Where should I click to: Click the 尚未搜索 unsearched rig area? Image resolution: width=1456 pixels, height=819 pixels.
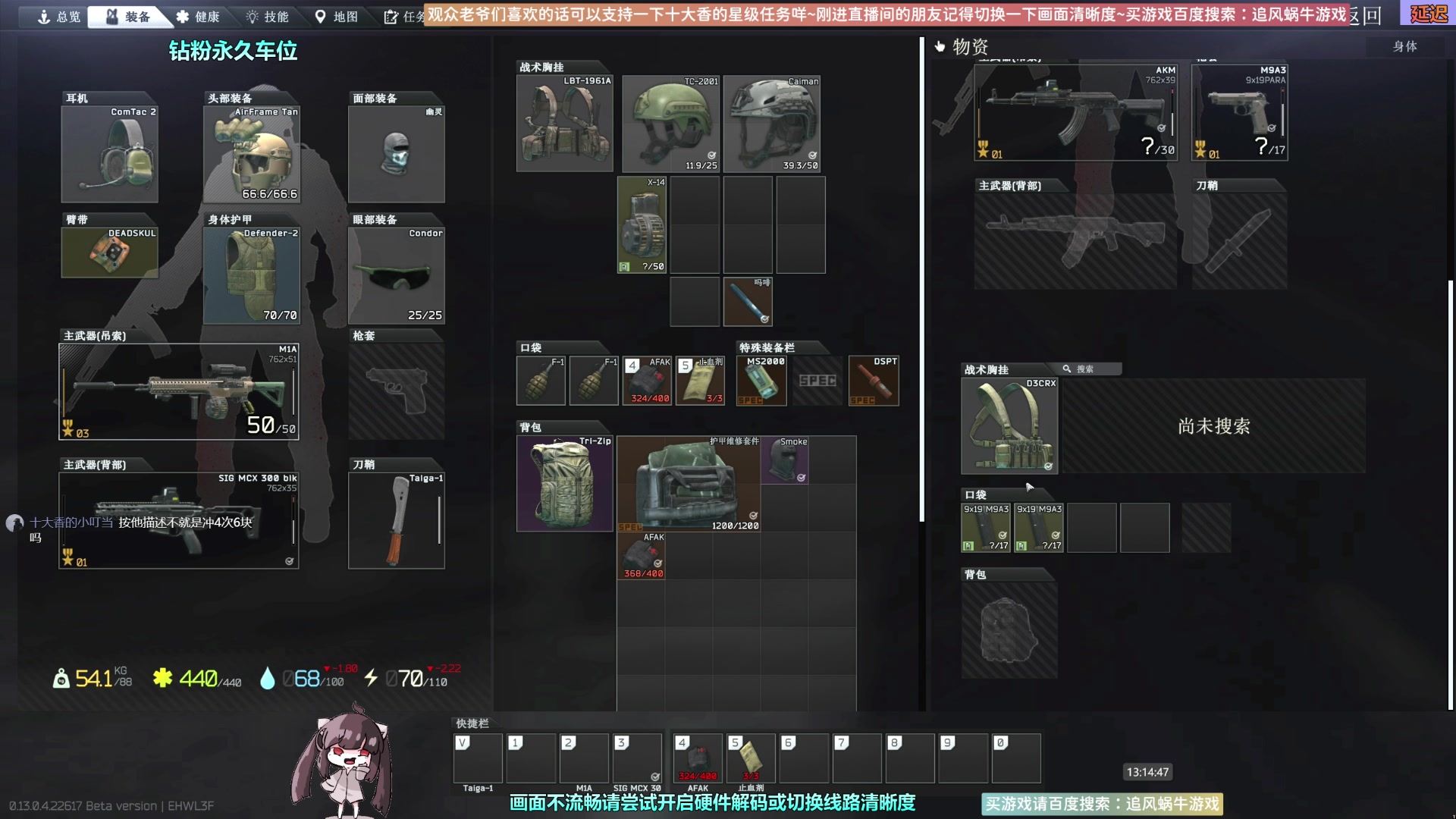tap(1213, 425)
